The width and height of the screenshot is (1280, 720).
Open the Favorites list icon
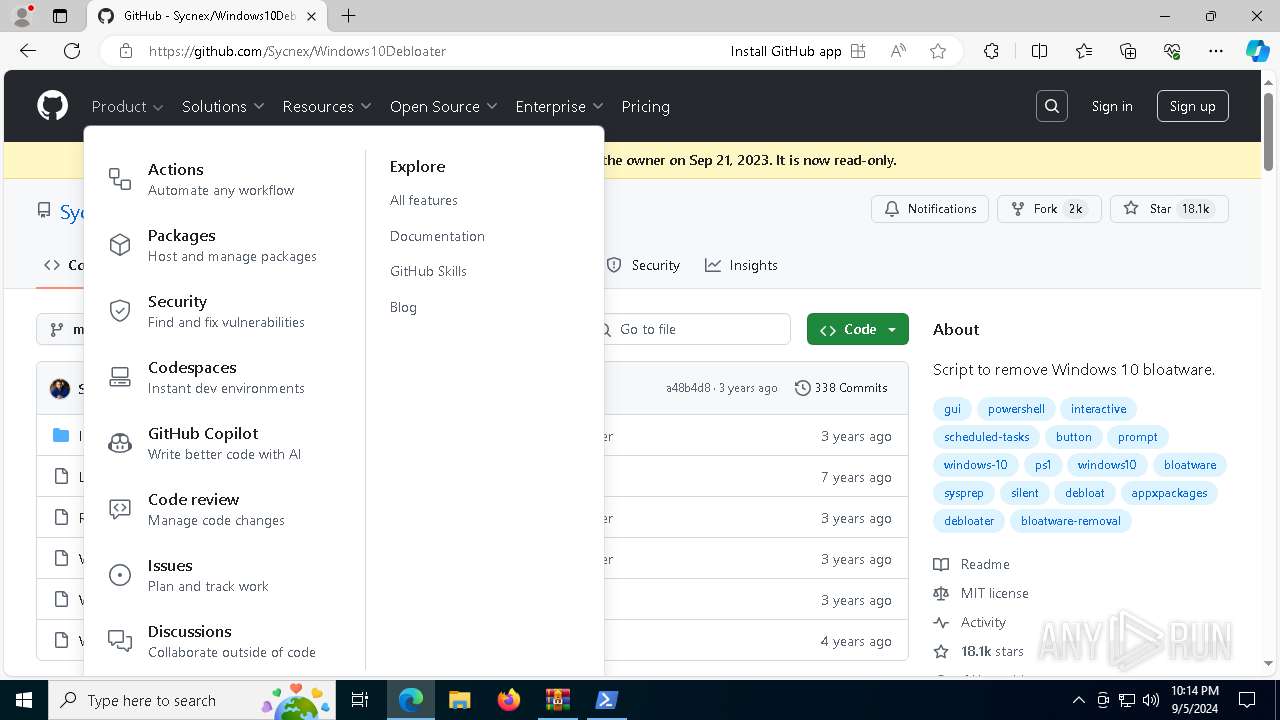pyautogui.click(x=1084, y=51)
